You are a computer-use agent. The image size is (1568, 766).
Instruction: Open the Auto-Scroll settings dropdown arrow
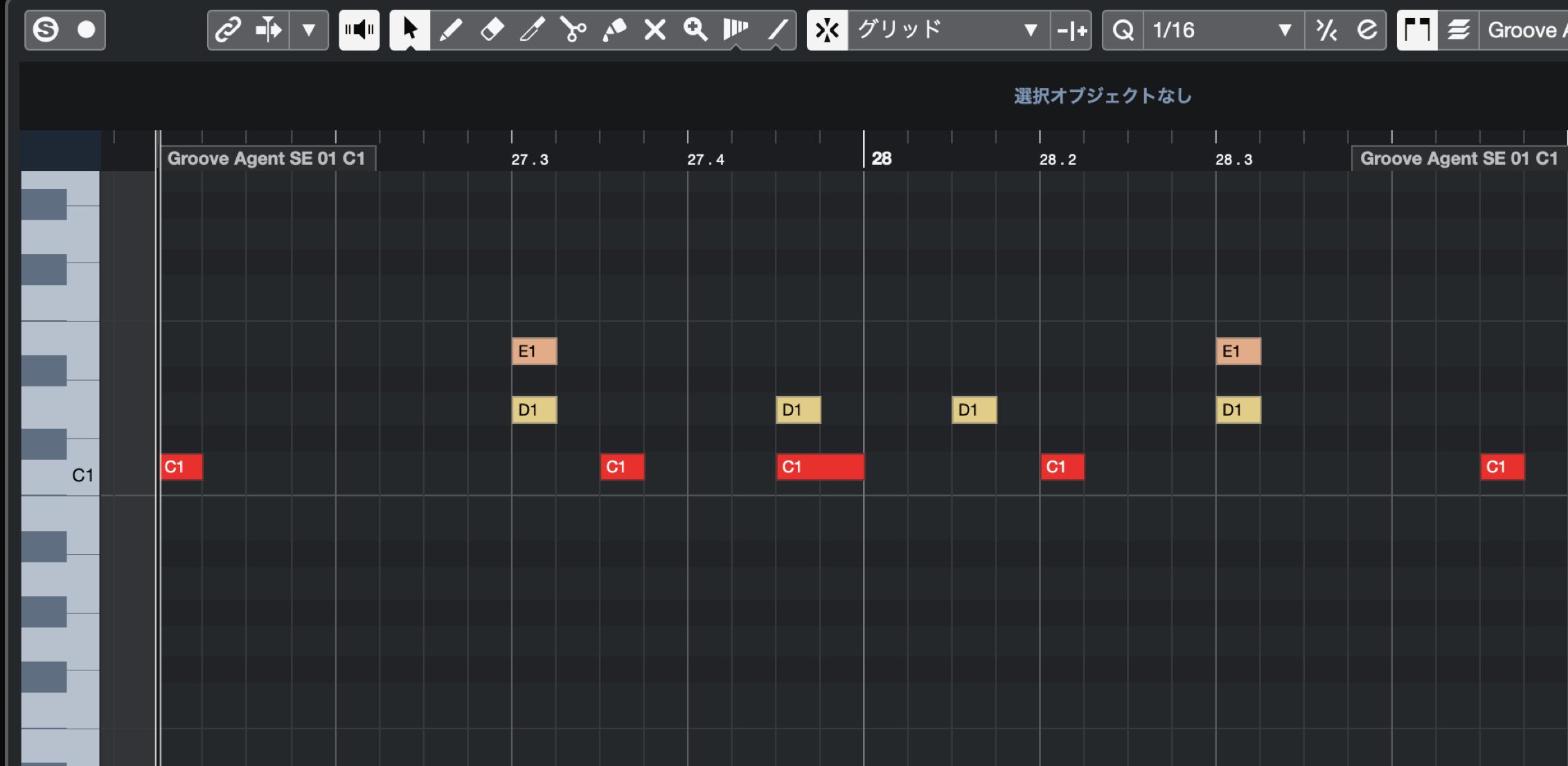pos(309,30)
